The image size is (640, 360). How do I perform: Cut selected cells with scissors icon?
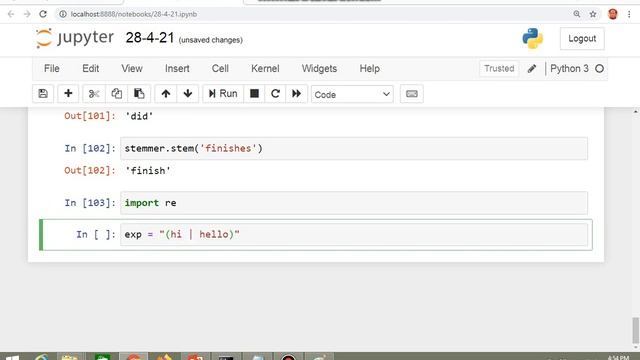click(94, 94)
